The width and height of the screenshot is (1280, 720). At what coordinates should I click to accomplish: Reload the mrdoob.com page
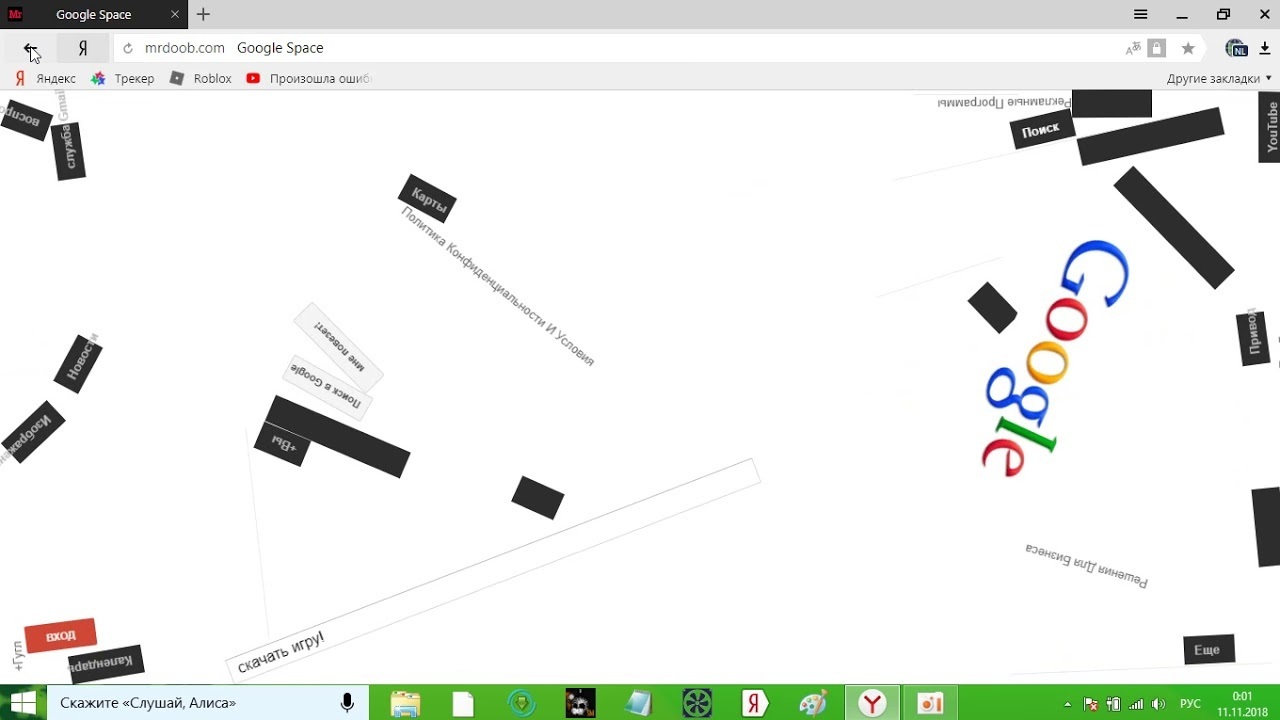pos(128,48)
